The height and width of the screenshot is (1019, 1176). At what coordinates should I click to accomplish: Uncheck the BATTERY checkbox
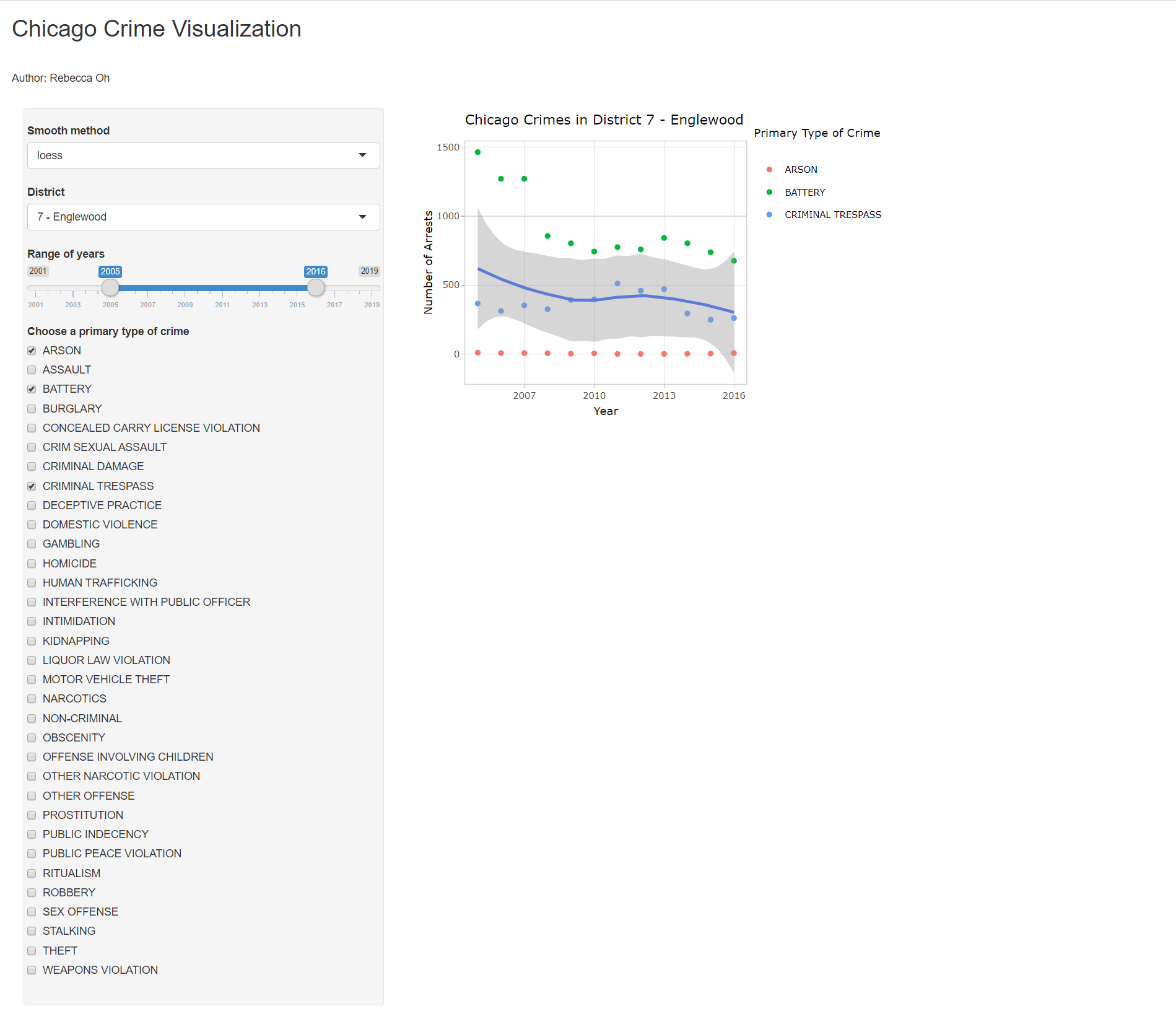tap(32, 389)
